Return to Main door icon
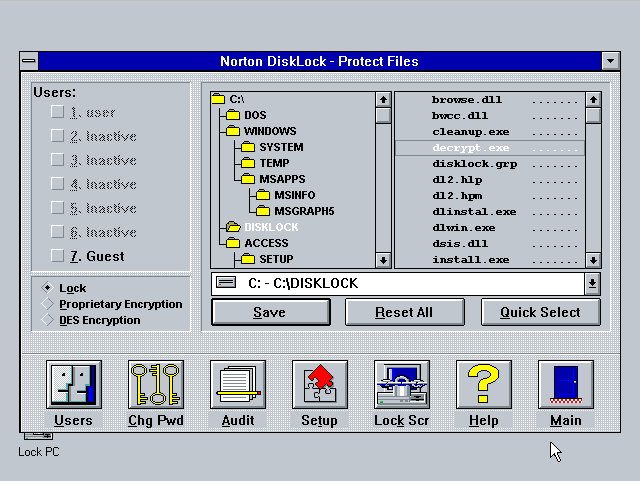Image resolution: width=640 pixels, height=481 pixels. tap(566, 384)
